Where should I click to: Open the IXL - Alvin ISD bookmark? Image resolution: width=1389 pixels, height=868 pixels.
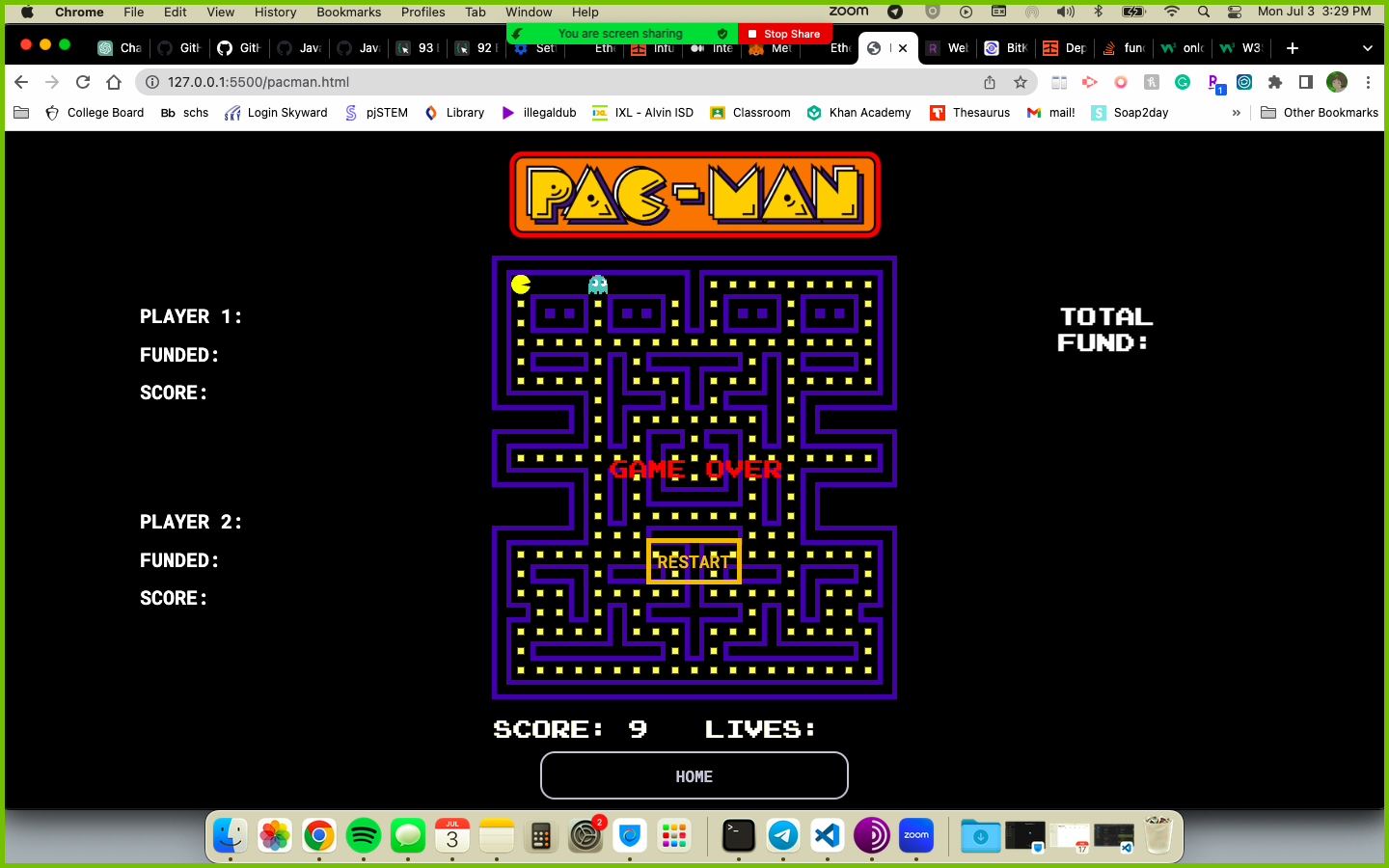[643, 113]
